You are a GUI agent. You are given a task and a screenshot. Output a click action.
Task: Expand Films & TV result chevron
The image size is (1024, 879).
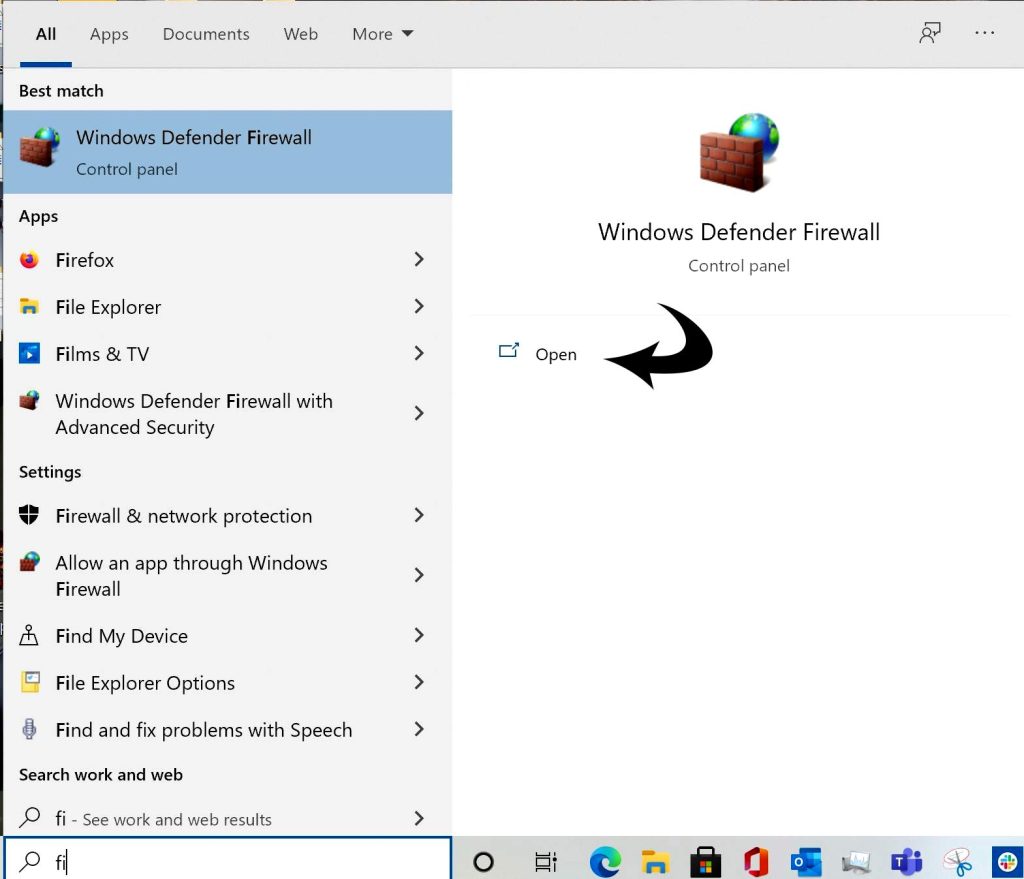click(x=419, y=353)
